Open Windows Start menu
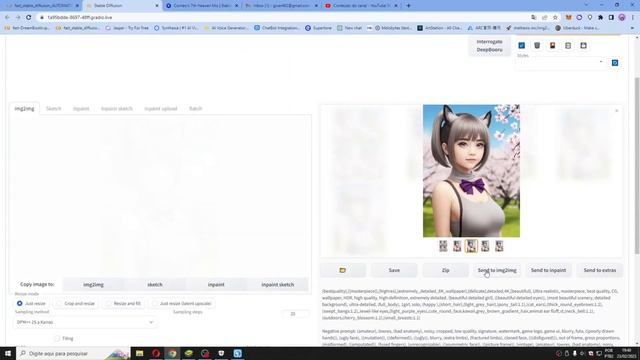640x360 pixels. click(8, 353)
